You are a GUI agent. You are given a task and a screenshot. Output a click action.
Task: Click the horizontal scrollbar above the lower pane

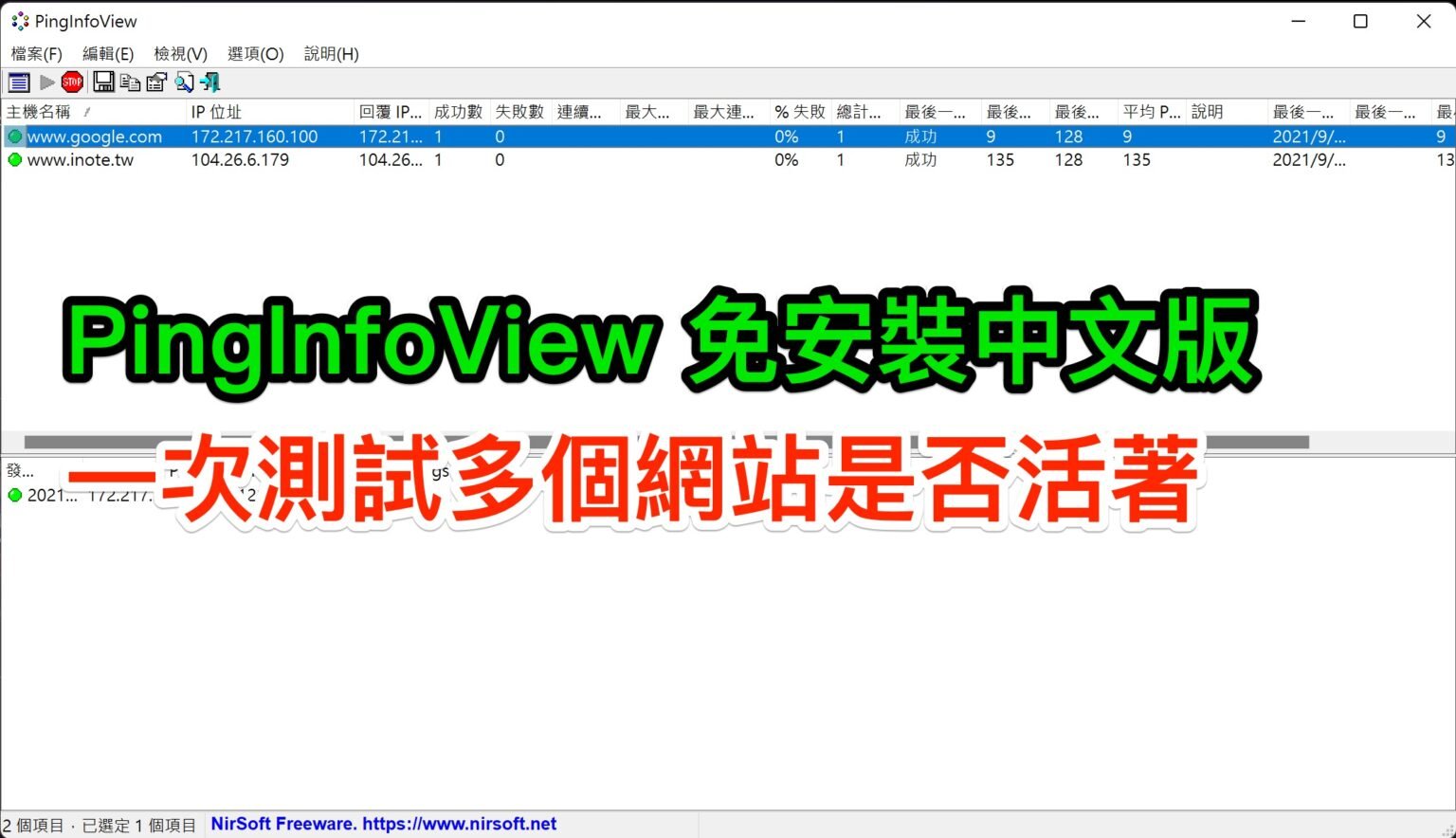[664, 441]
